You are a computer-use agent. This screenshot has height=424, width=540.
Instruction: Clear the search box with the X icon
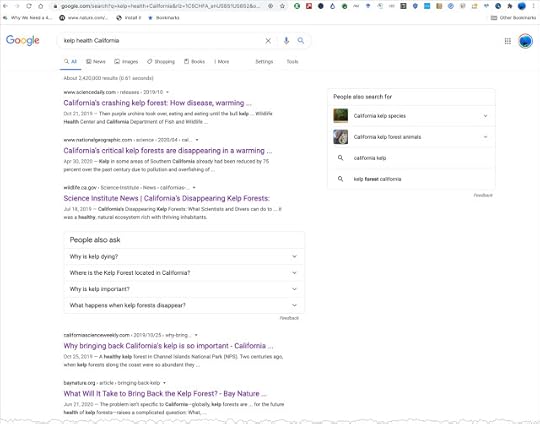click(x=268, y=41)
